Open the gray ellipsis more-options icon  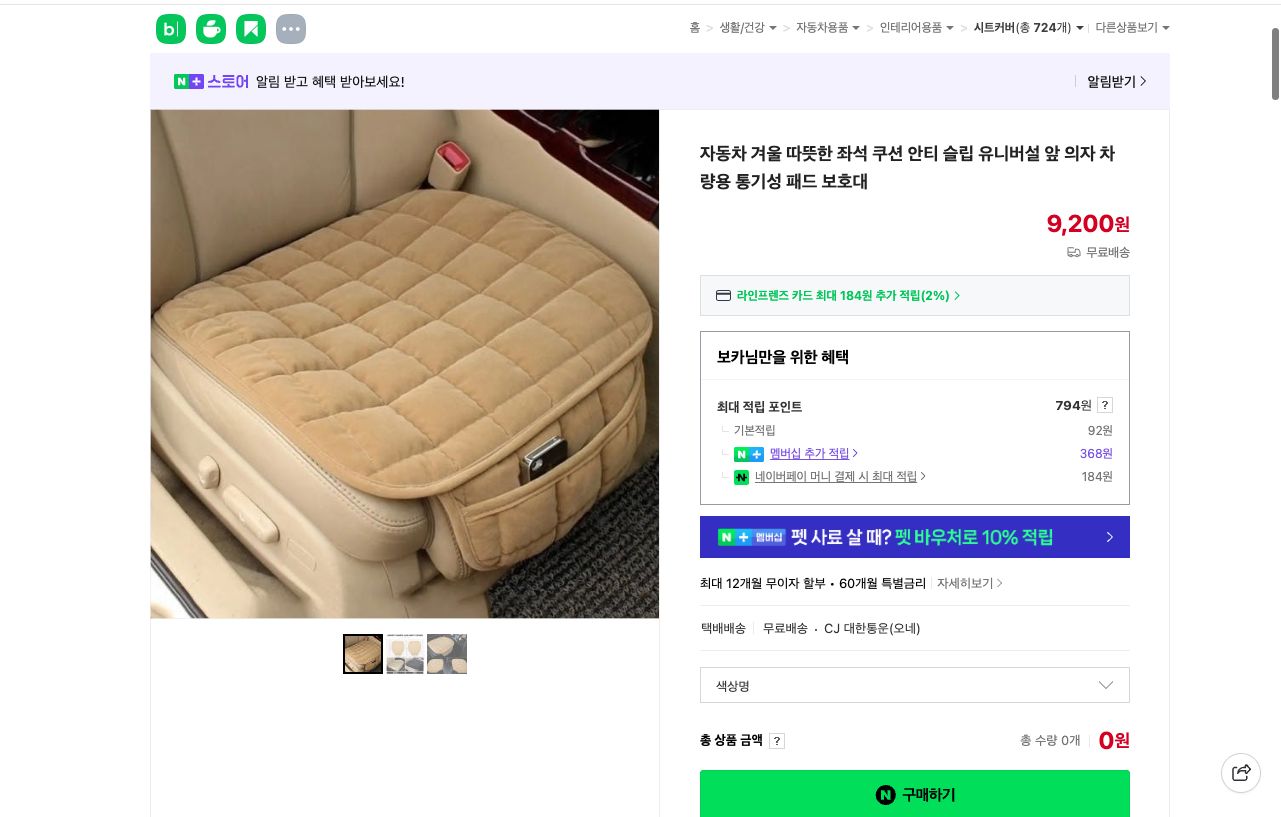(291, 29)
